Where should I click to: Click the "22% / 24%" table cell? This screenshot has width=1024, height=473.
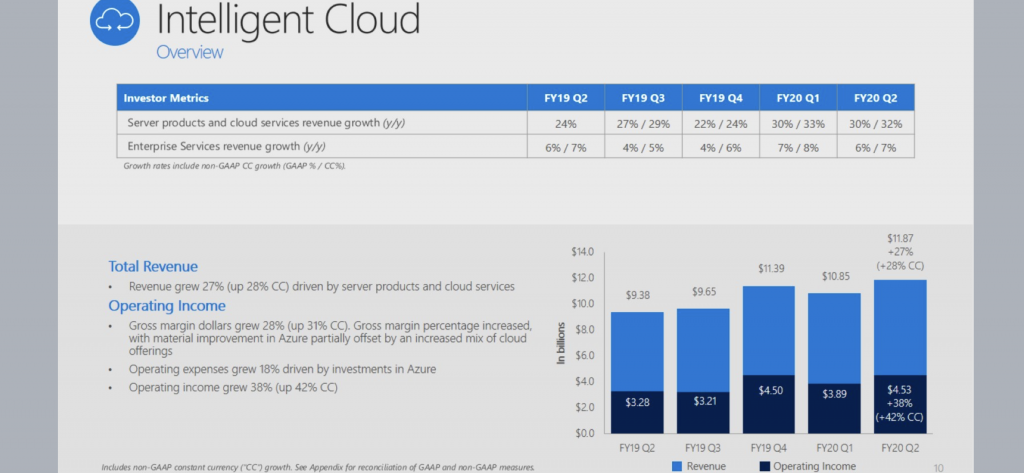point(721,124)
